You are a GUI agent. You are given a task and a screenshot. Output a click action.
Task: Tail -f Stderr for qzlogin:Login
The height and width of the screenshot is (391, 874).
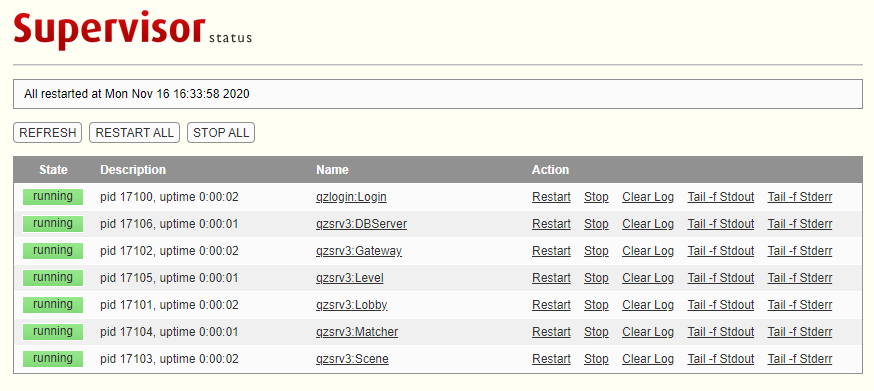800,197
